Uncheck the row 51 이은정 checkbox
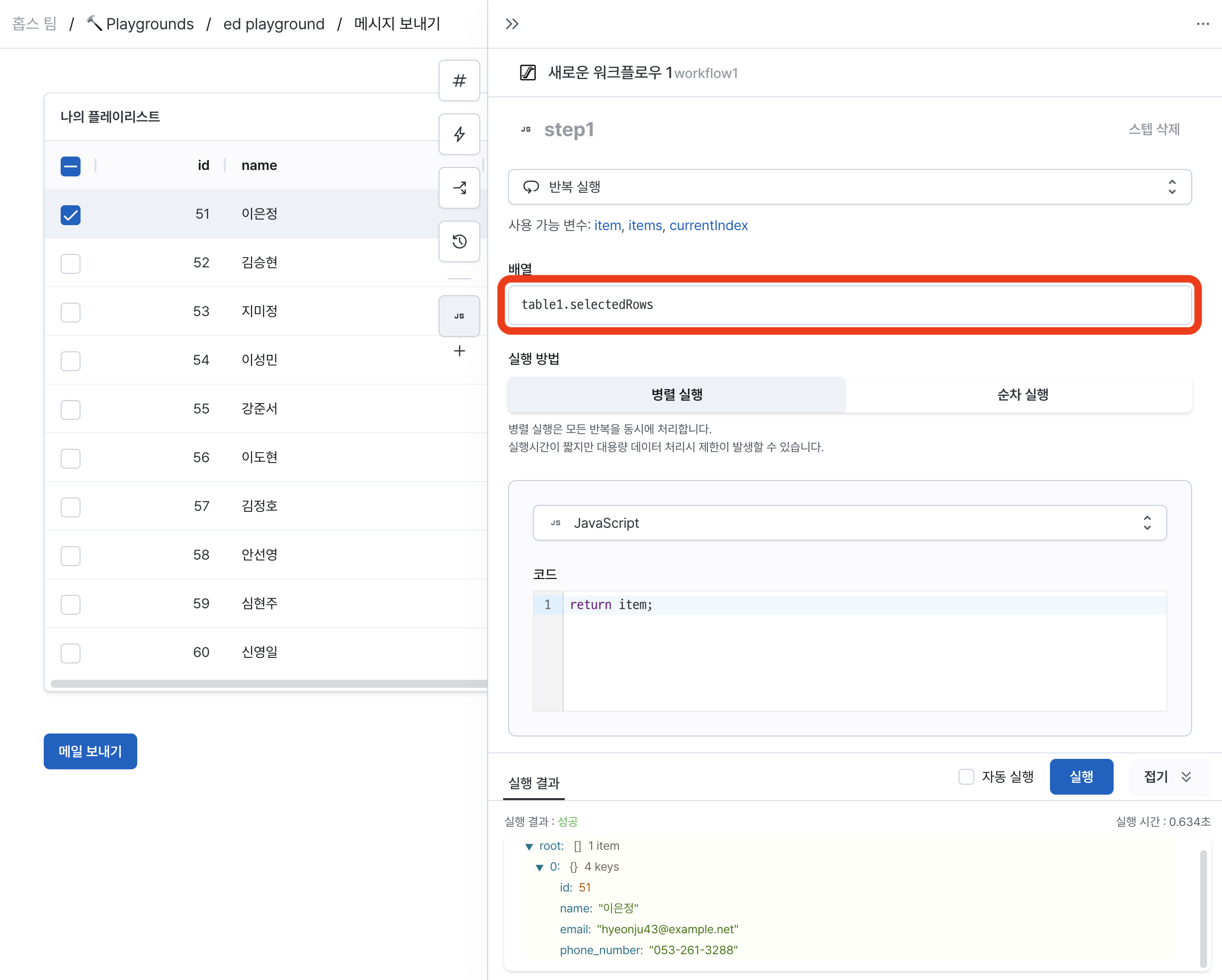1222x980 pixels. pyautogui.click(x=70, y=215)
